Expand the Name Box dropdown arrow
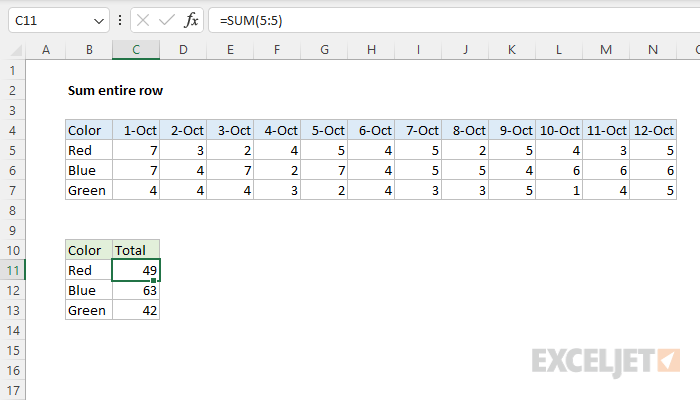Image resolution: width=700 pixels, height=400 pixels. [x=98, y=21]
